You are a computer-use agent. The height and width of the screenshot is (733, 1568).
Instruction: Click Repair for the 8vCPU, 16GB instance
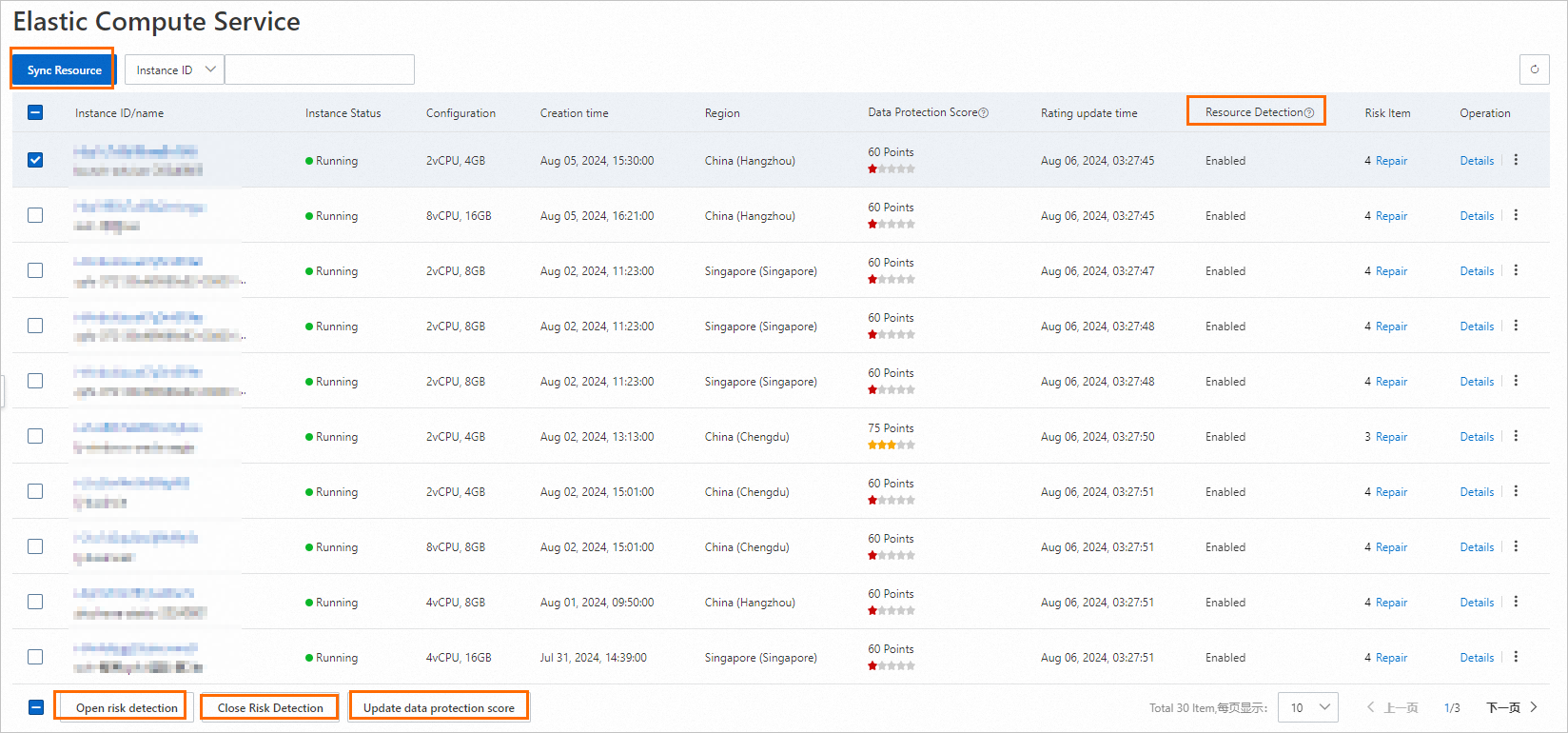click(1391, 216)
